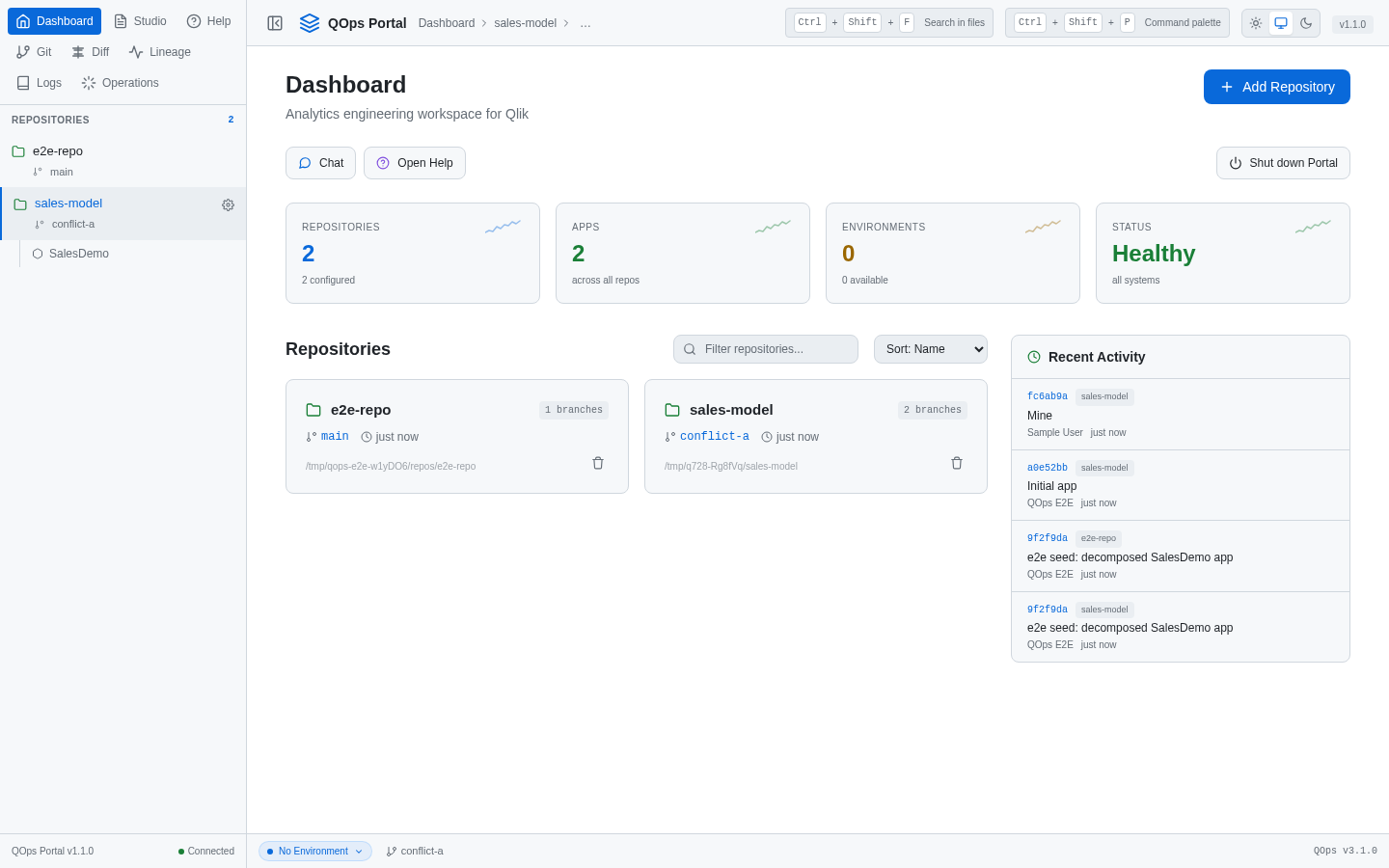This screenshot has height=868, width=1389.
Task: Open the Lineage view
Action: [x=160, y=52]
